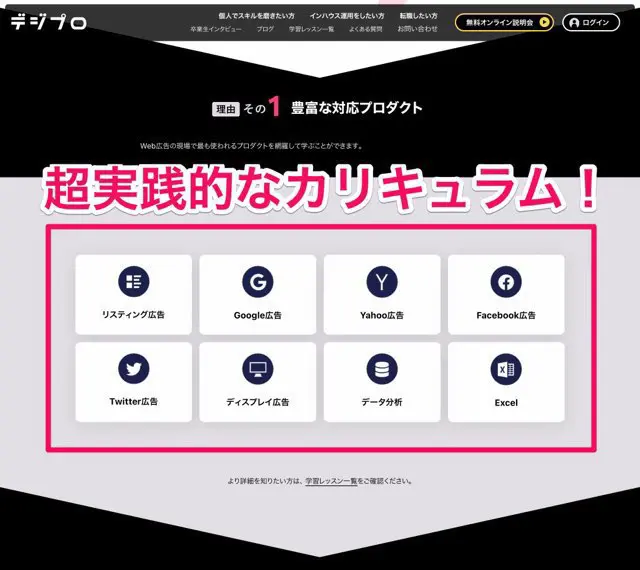Select the Google広告 label
Image resolution: width=640 pixels, height=570 pixels.
[x=258, y=315]
